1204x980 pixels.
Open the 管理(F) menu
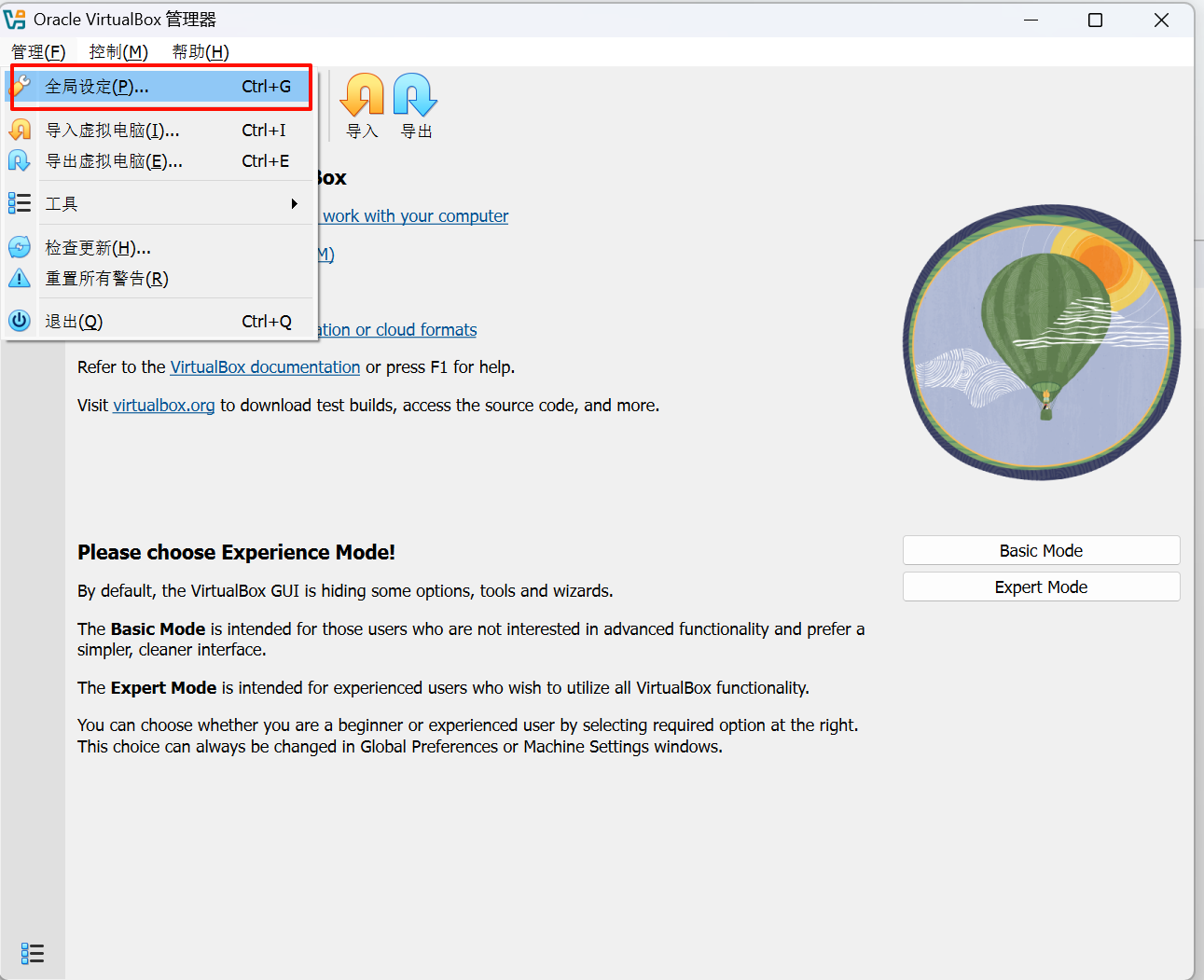tap(38, 51)
